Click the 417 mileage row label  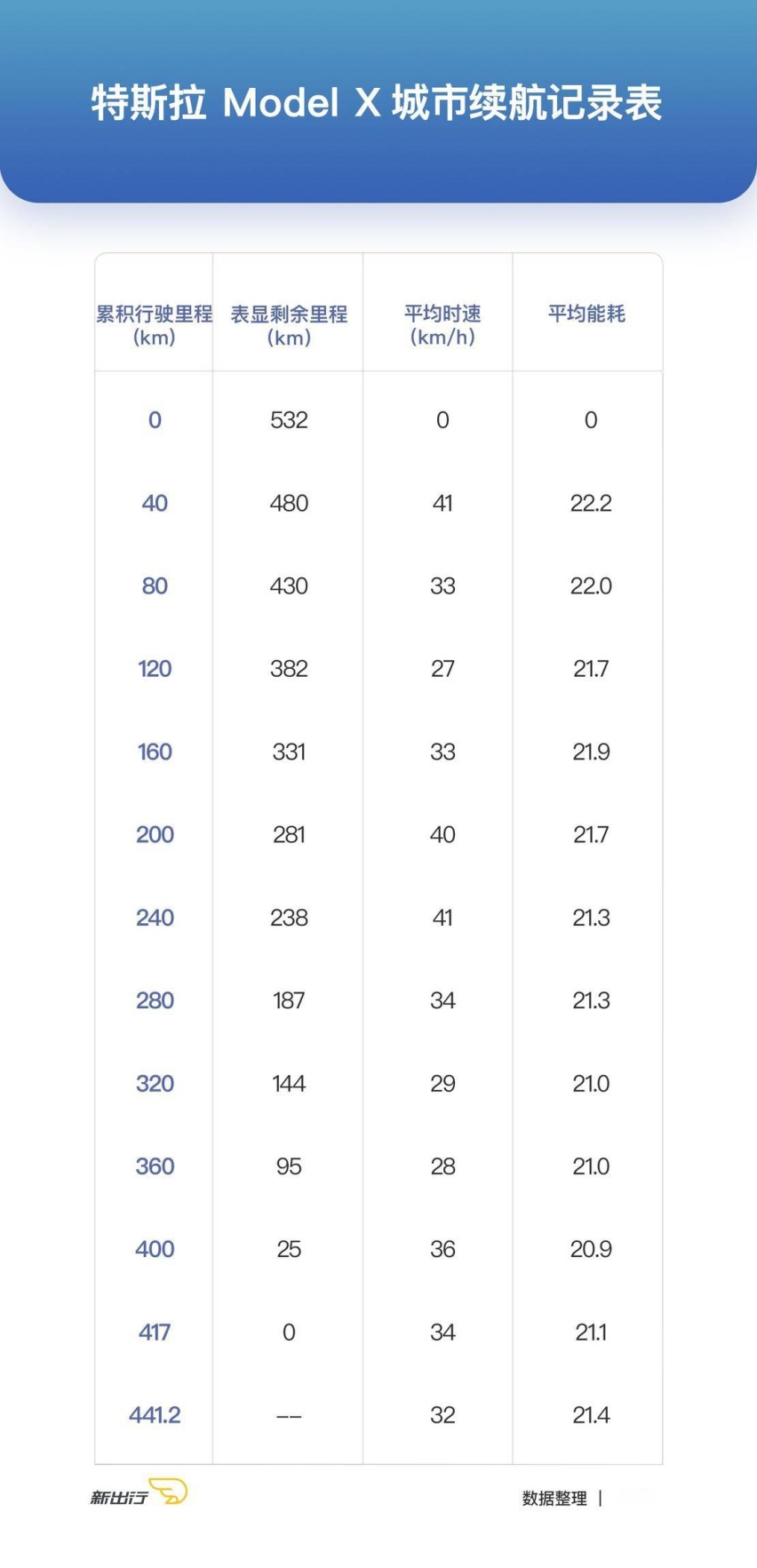pos(155,1332)
